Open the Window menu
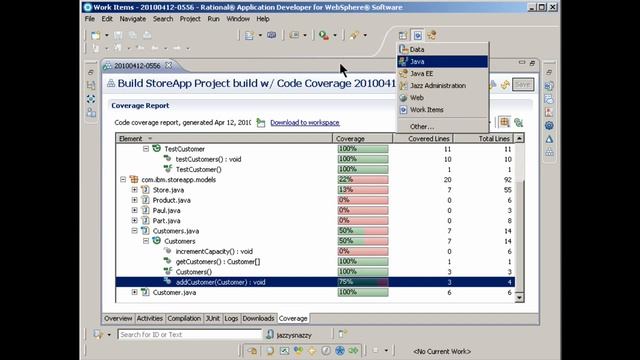The width and height of the screenshot is (640, 360). (238, 19)
